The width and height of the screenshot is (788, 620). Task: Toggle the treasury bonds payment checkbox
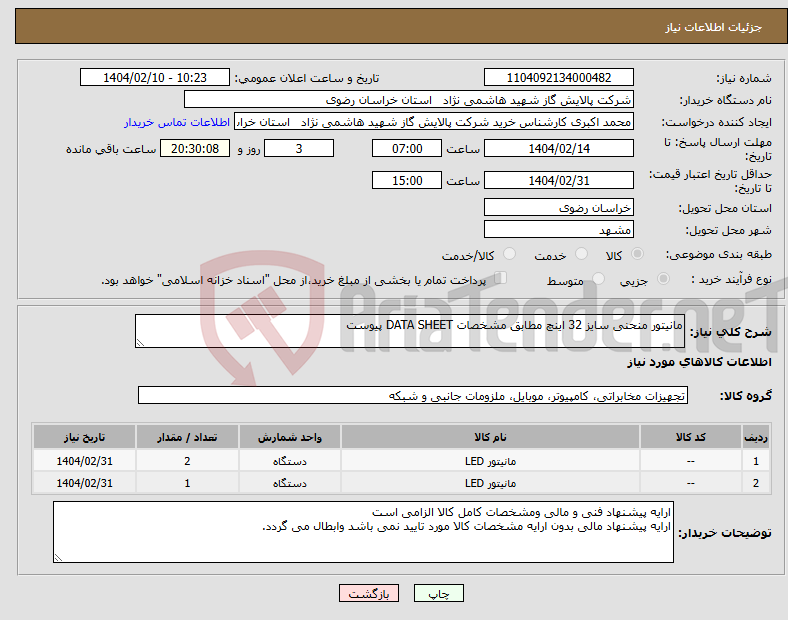tap(501, 278)
